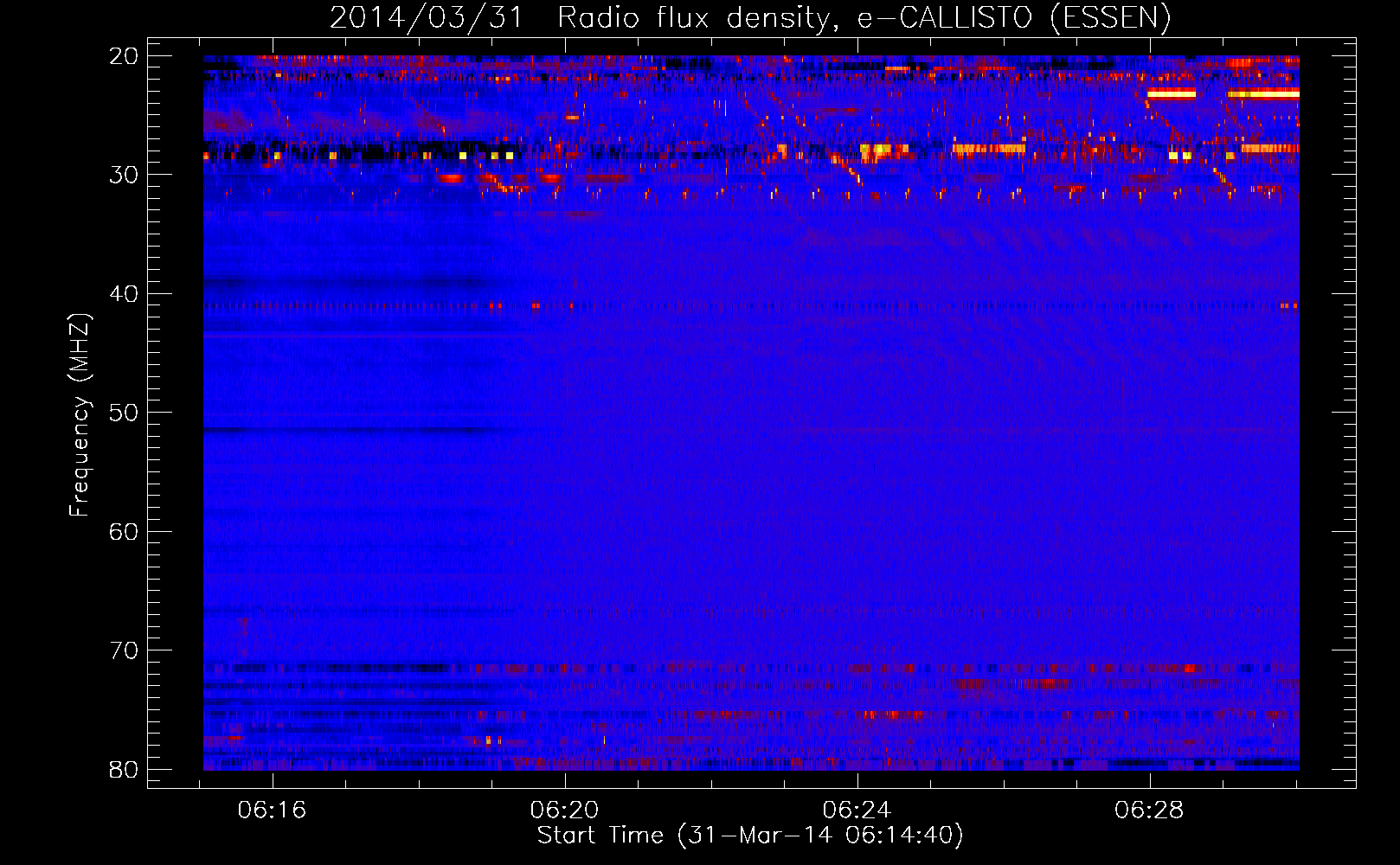The width and height of the screenshot is (1400, 865).
Task: Click the plot title mentioning e-CALLISTO (ESSEN)
Action: click(750, 17)
